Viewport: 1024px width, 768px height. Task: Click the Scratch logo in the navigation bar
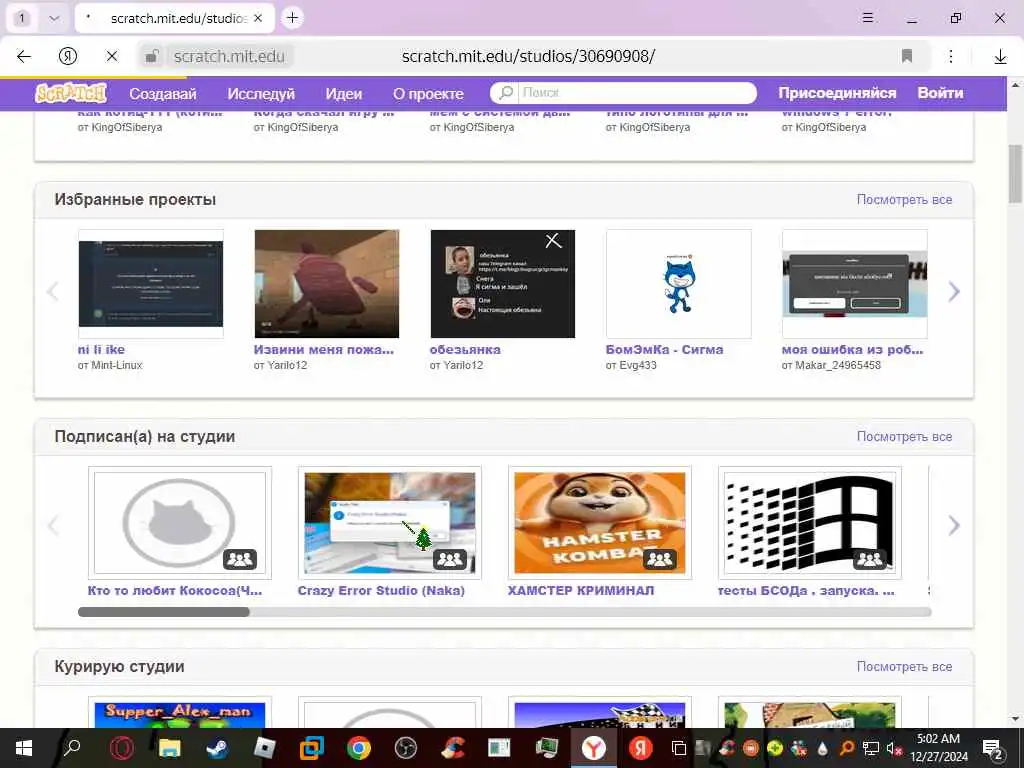click(x=71, y=93)
